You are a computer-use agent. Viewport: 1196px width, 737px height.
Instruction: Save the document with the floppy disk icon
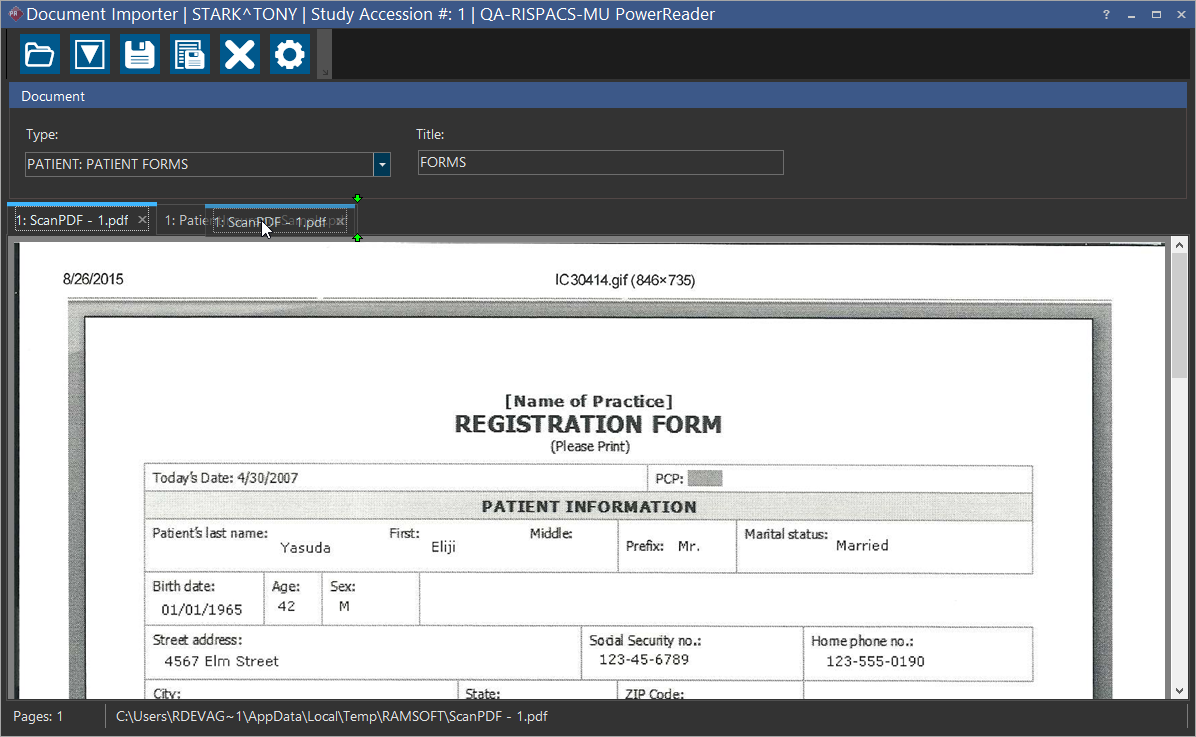pyautogui.click(x=140, y=54)
